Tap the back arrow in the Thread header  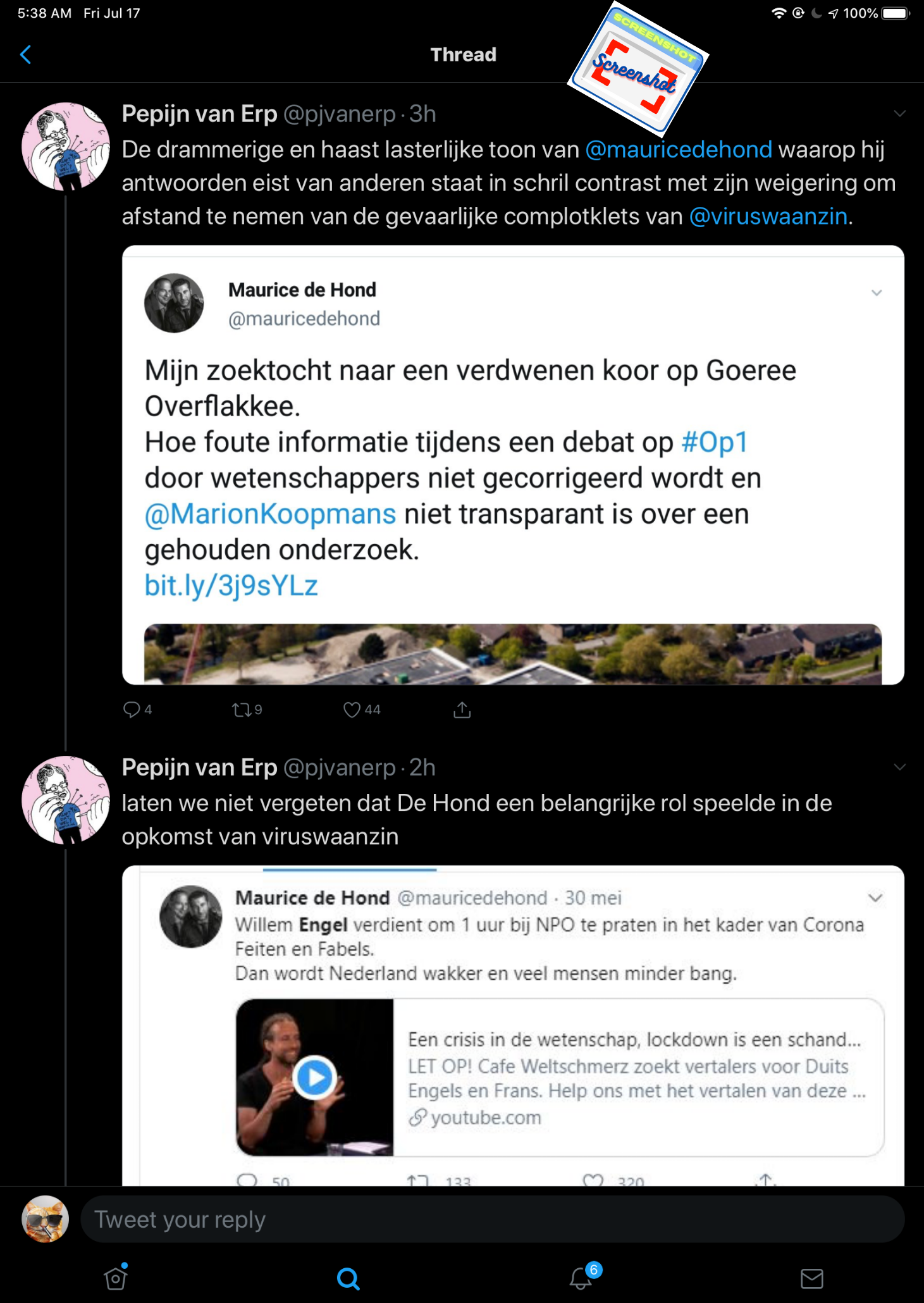click(x=26, y=55)
